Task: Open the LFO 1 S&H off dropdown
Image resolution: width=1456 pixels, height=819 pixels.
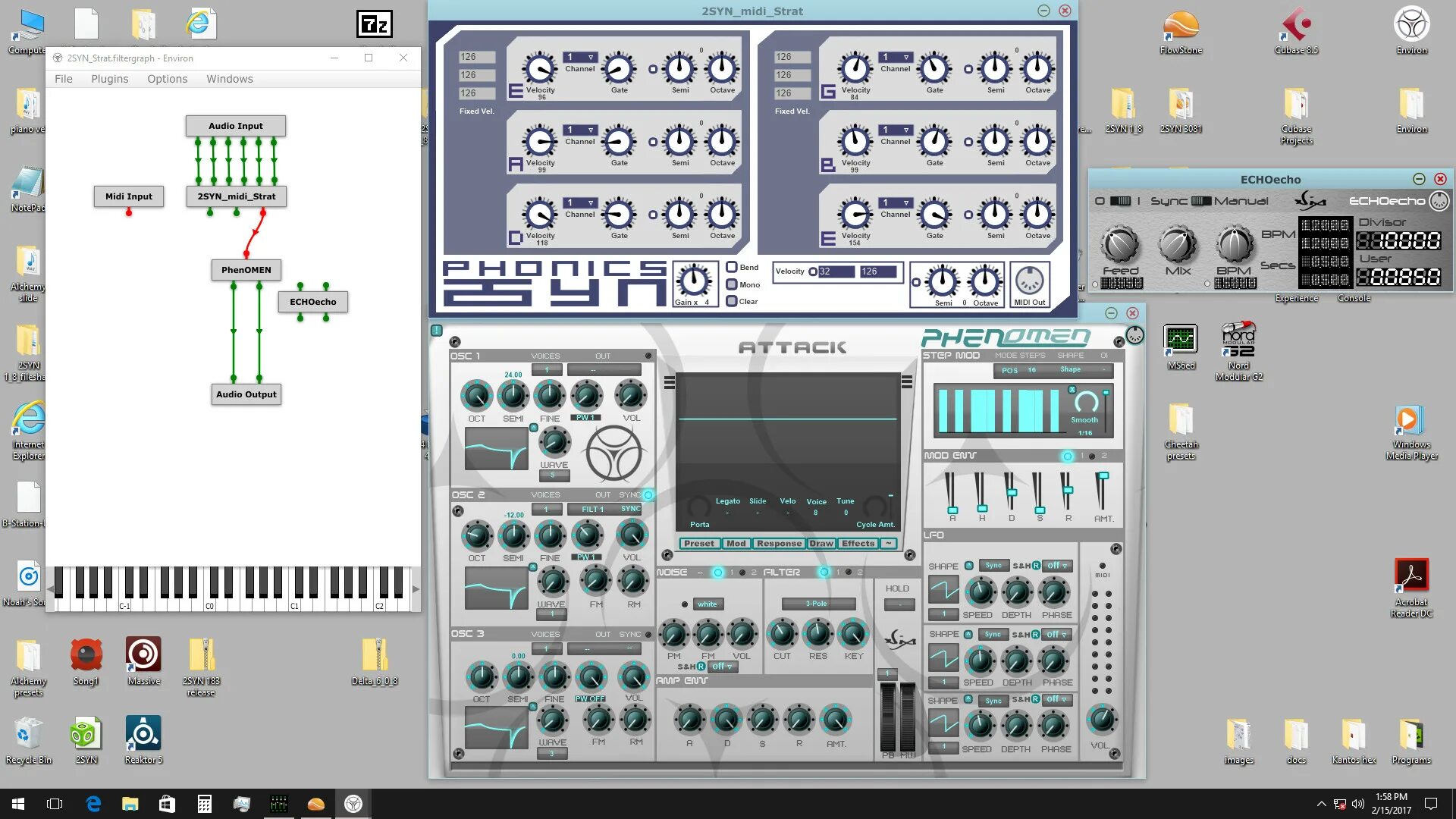Action: pos(1056,566)
